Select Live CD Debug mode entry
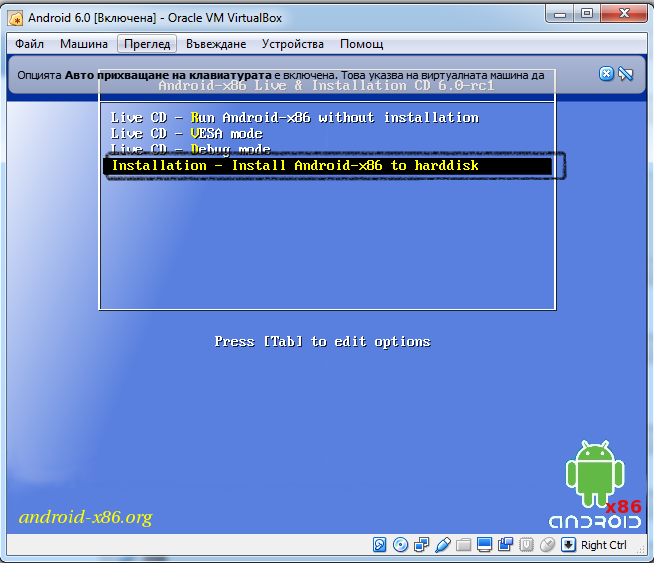The image size is (654, 563). [x=190, y=148]
